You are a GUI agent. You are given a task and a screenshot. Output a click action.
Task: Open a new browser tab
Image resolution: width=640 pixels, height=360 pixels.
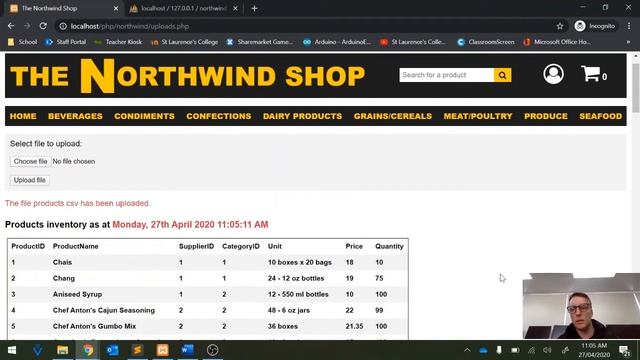254,8
